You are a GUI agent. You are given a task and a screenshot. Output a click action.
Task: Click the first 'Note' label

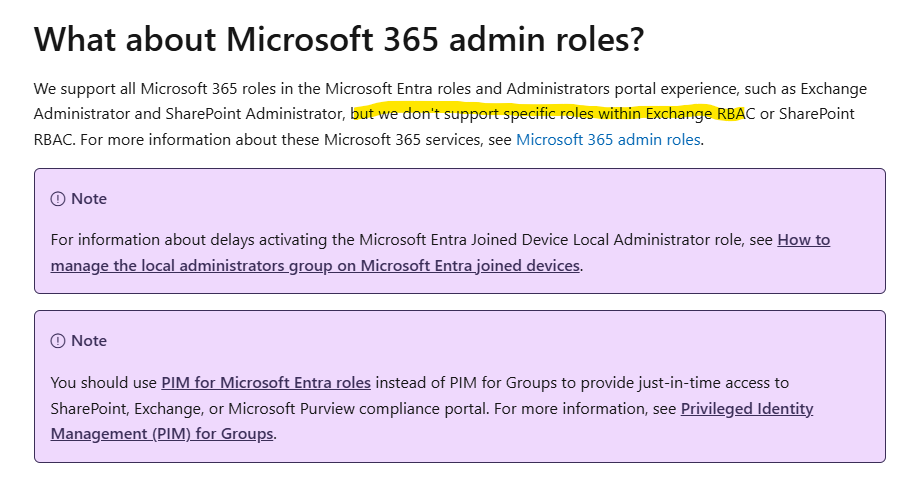coord(89,199)
